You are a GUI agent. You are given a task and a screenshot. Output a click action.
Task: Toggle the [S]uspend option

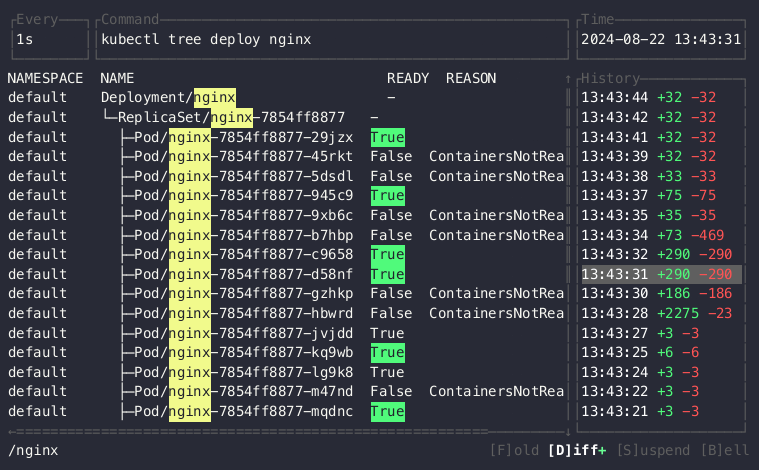point(654,451)
